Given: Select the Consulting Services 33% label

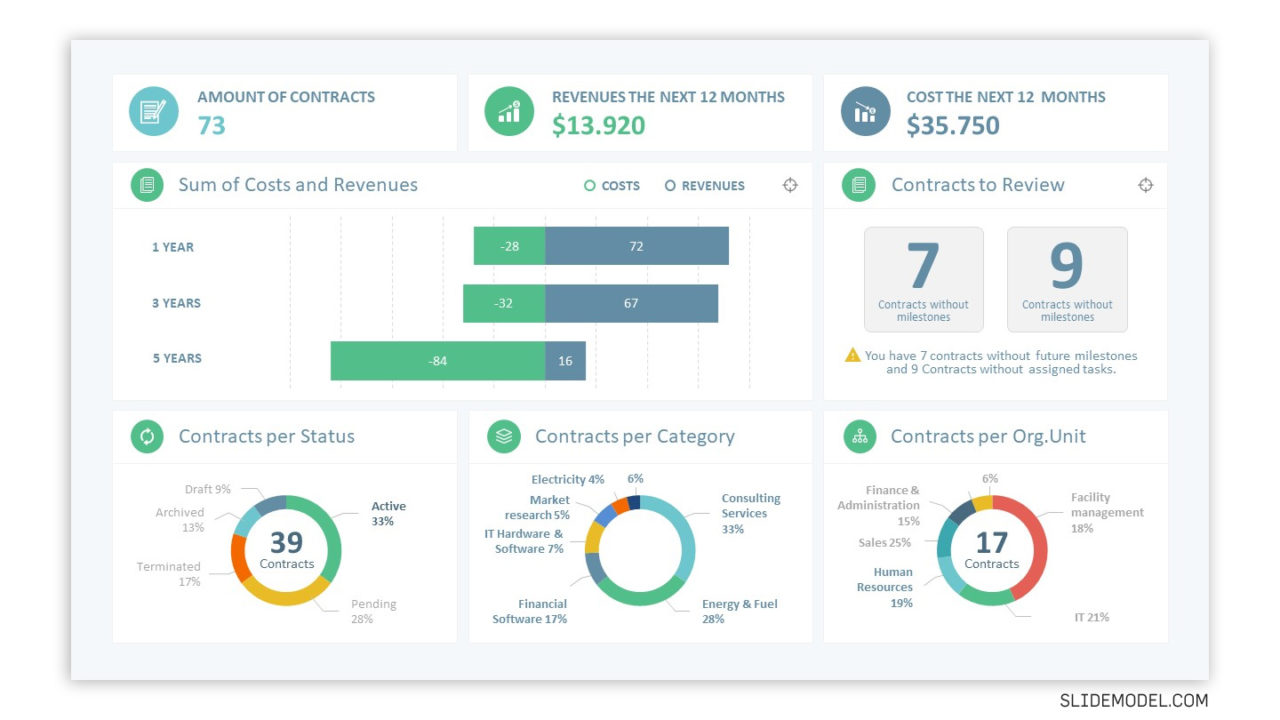Looking at the screenshot, I should pyautogui.click(x=751, y=513).
